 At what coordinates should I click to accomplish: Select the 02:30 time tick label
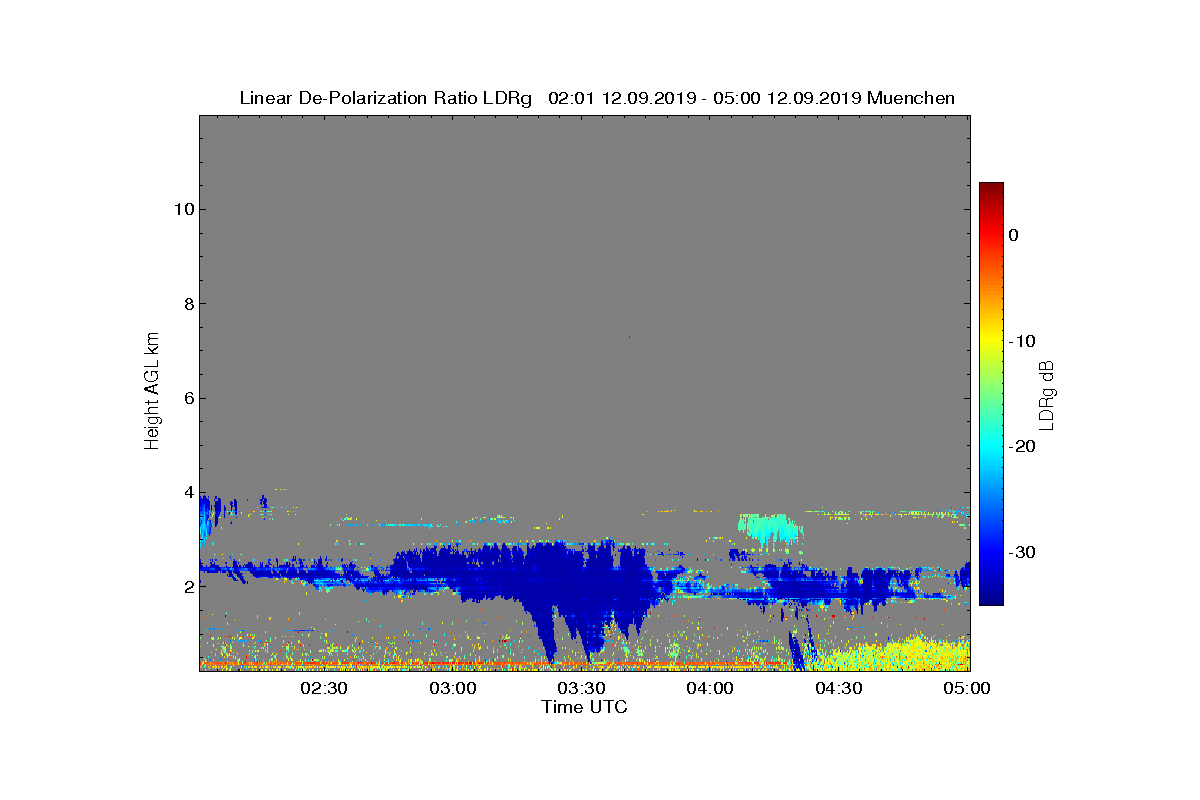(323, 688)
